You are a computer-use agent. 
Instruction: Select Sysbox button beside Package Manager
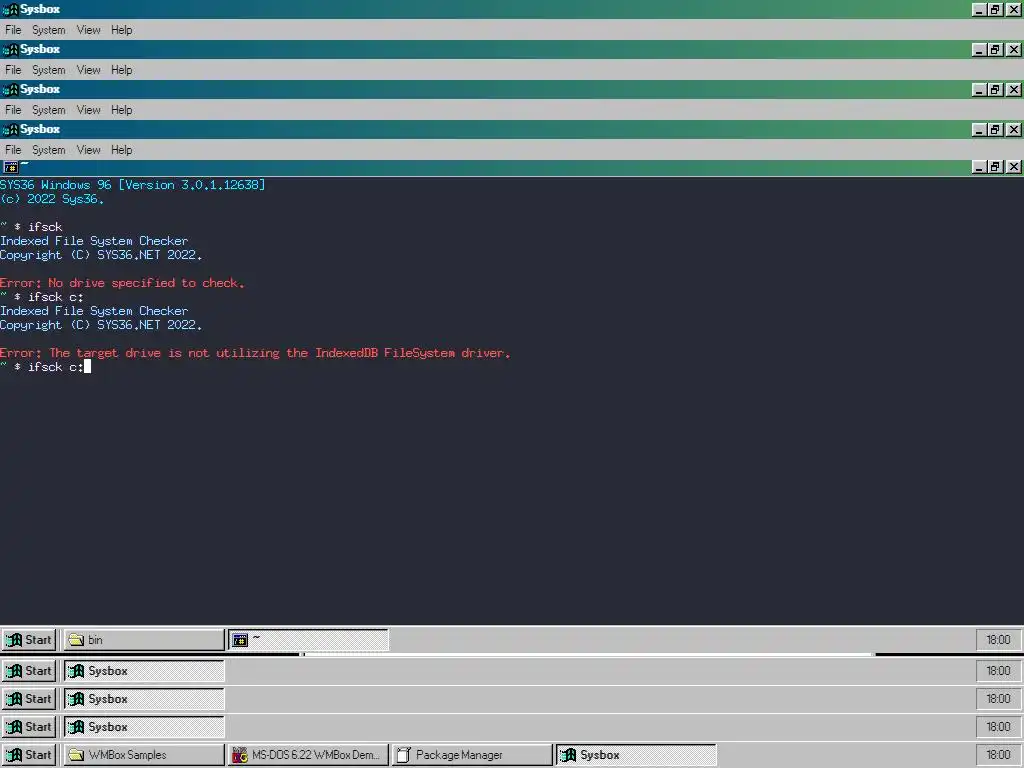637,755
